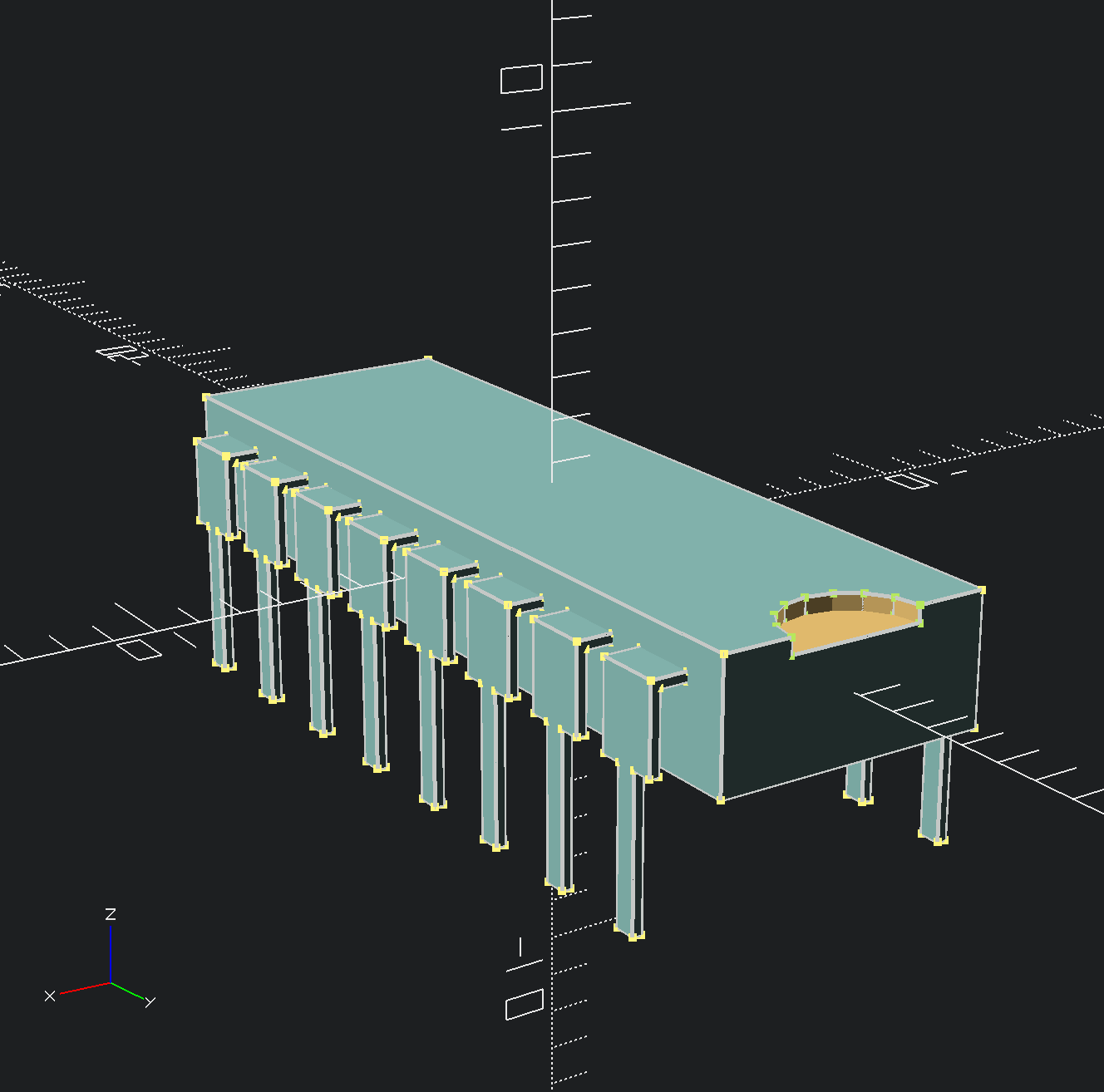Click the Z label on the axis gizmo

tap(110, 914)
